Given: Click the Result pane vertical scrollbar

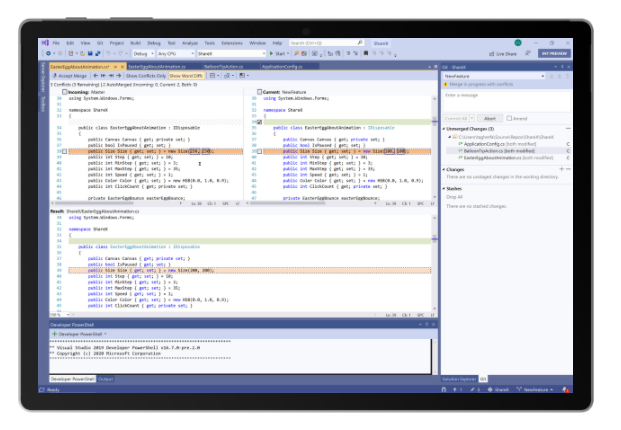Looking at the screenshot, I should pos(434,263).
